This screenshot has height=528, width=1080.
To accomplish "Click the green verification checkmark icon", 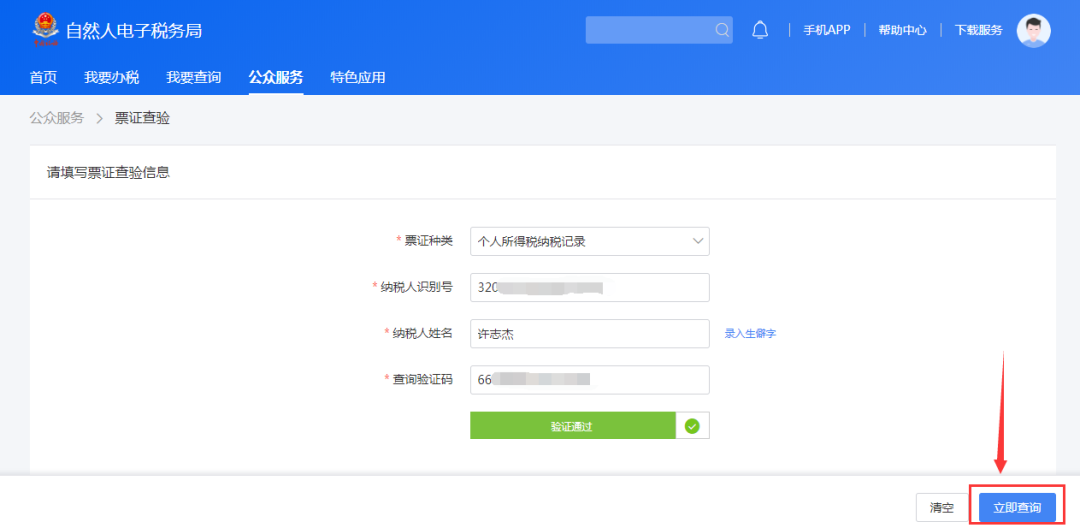I will pos(692,426).
